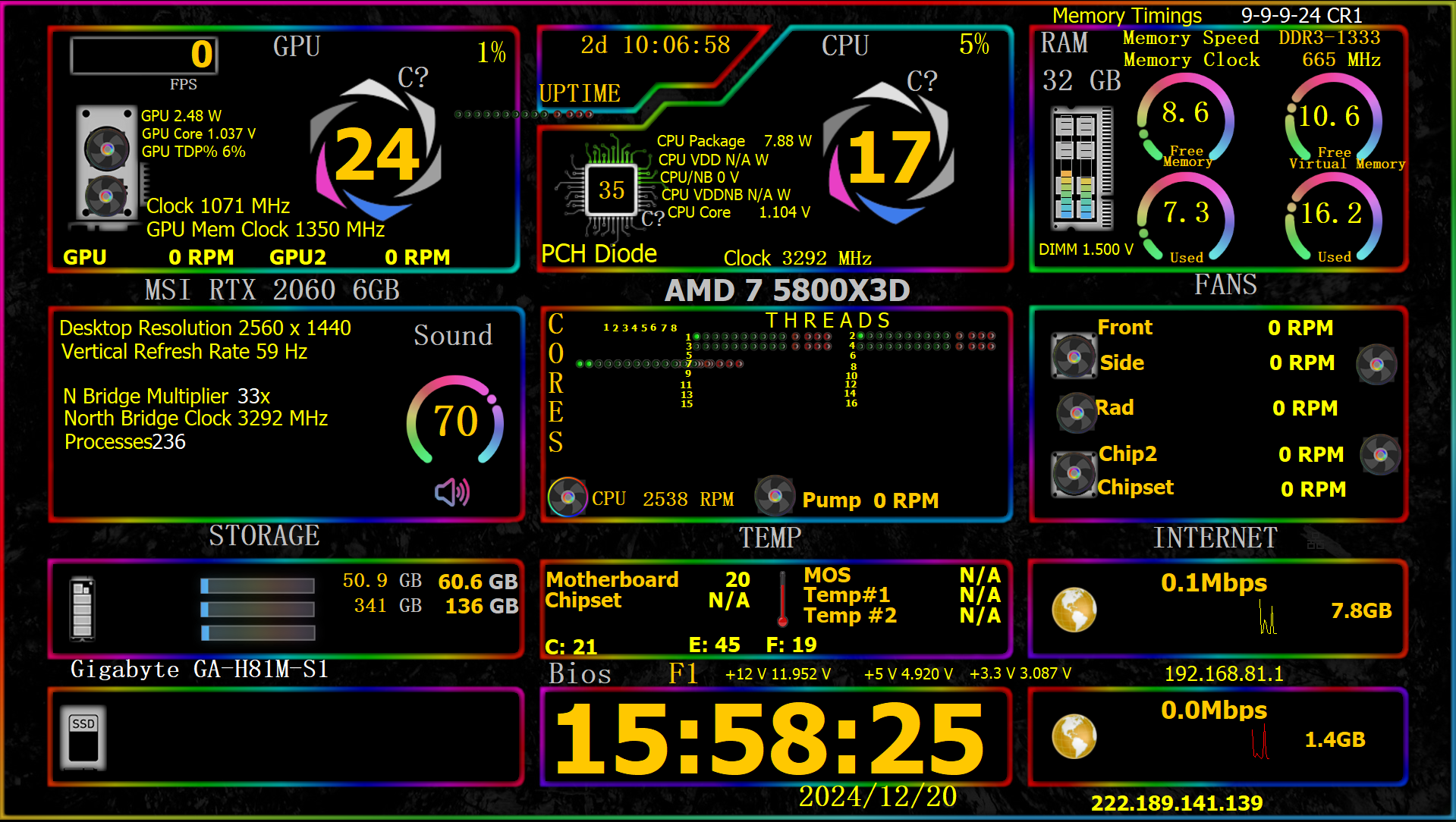The height and width of the screenshot is (822, 1456).
Task: Click the storage drive icon in STORAGE panel
Action: pos(82,608)
